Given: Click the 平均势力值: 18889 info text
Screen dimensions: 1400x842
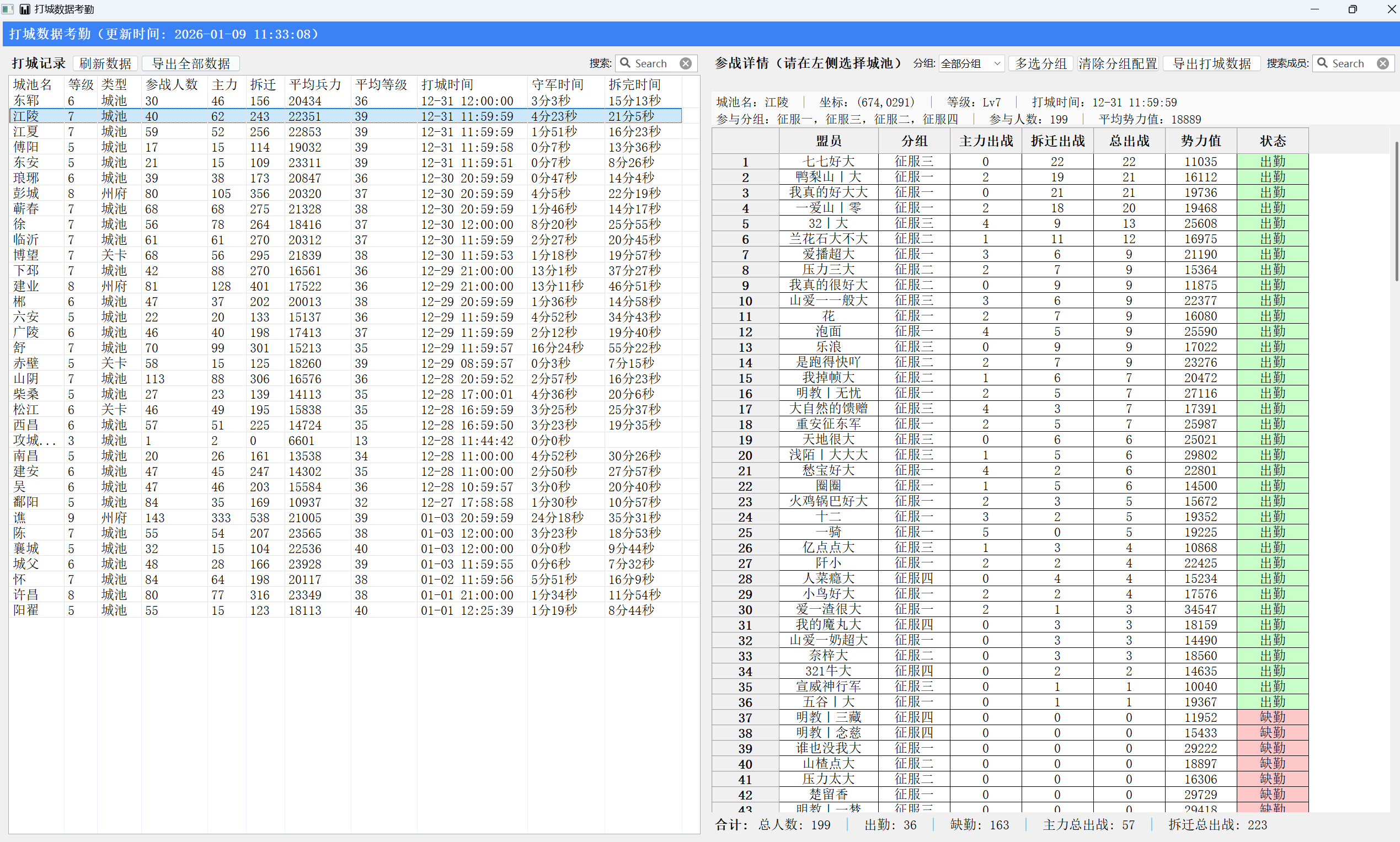Looking at the screenshot, I should coord(1150,119).
